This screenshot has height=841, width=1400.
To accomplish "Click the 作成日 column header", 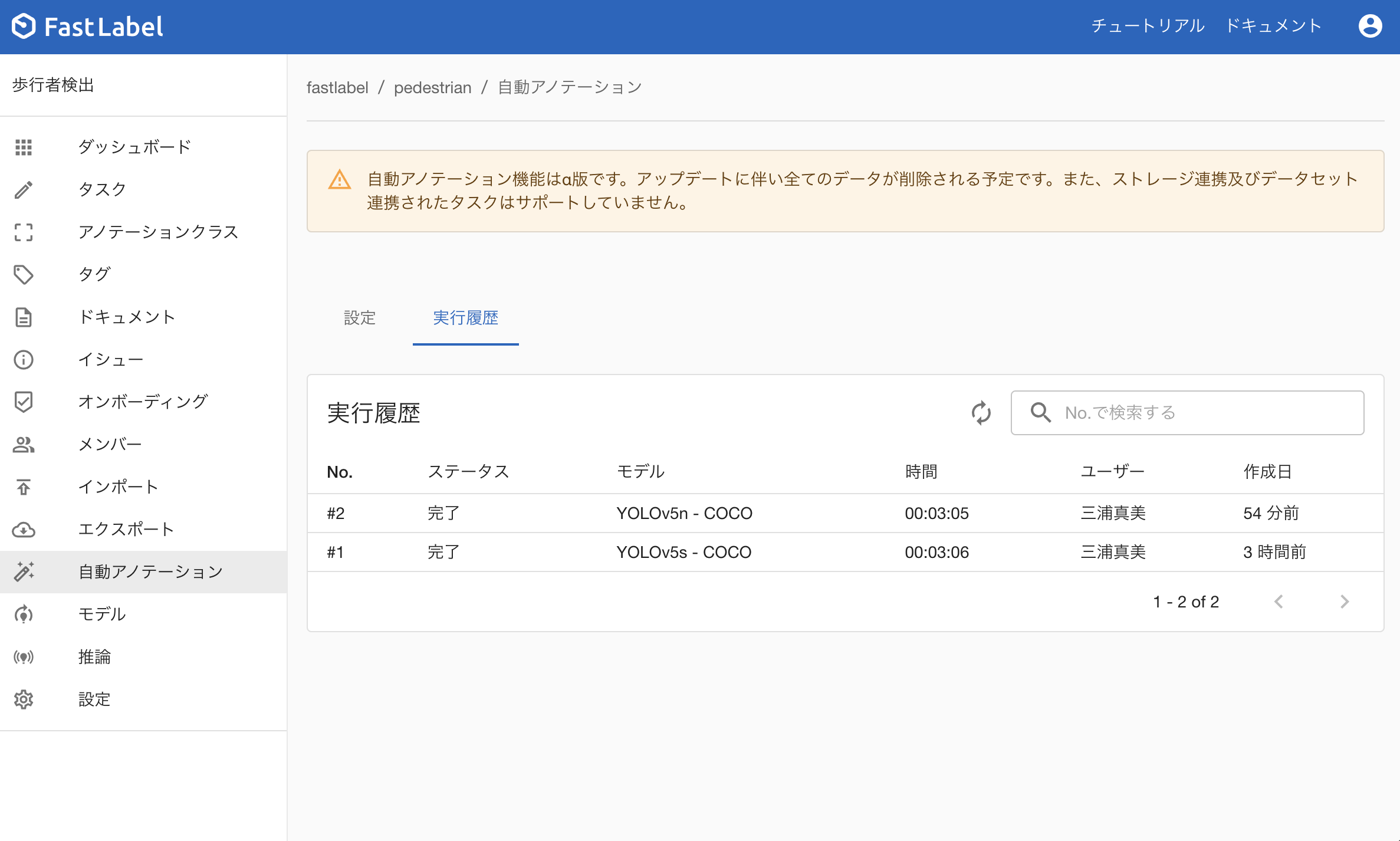I will click(1267, 472).
